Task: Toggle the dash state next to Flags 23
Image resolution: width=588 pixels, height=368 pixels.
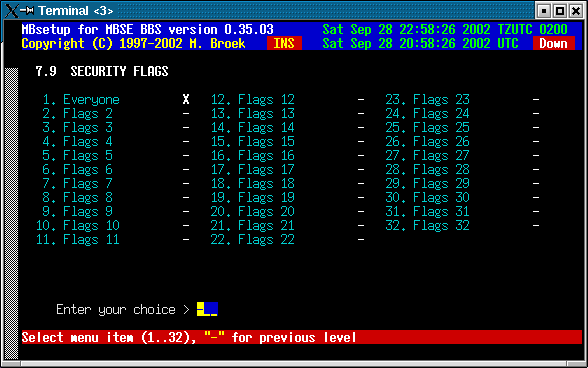Action: (536, 99)
